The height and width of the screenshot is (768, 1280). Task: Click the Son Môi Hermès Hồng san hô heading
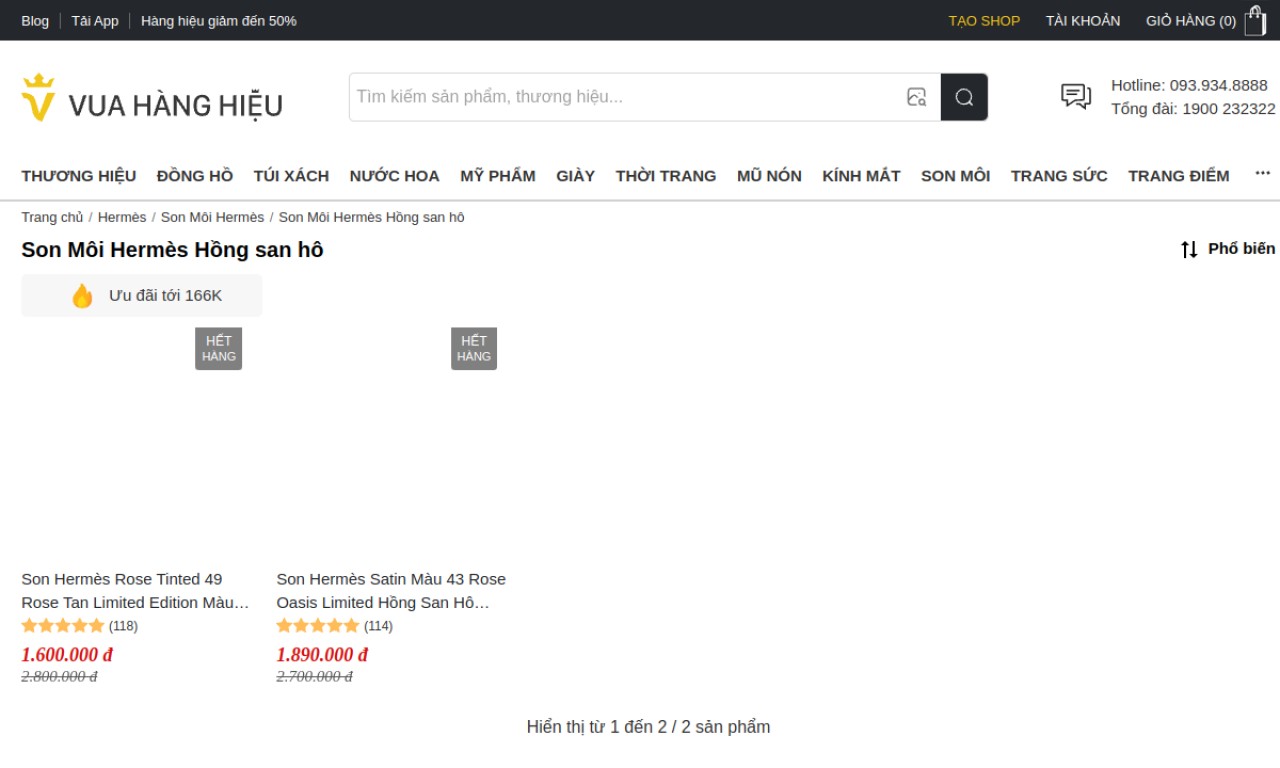pyautogui.click(x=172, y=250)
